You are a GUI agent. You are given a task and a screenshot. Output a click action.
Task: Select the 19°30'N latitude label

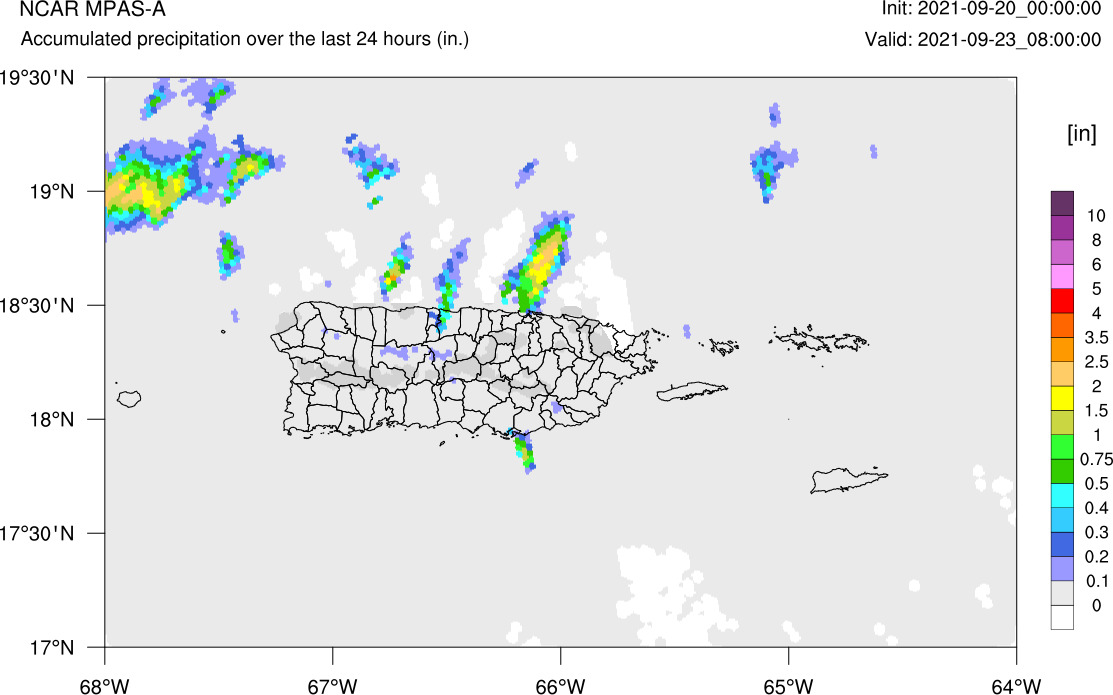tap(37, 77)
